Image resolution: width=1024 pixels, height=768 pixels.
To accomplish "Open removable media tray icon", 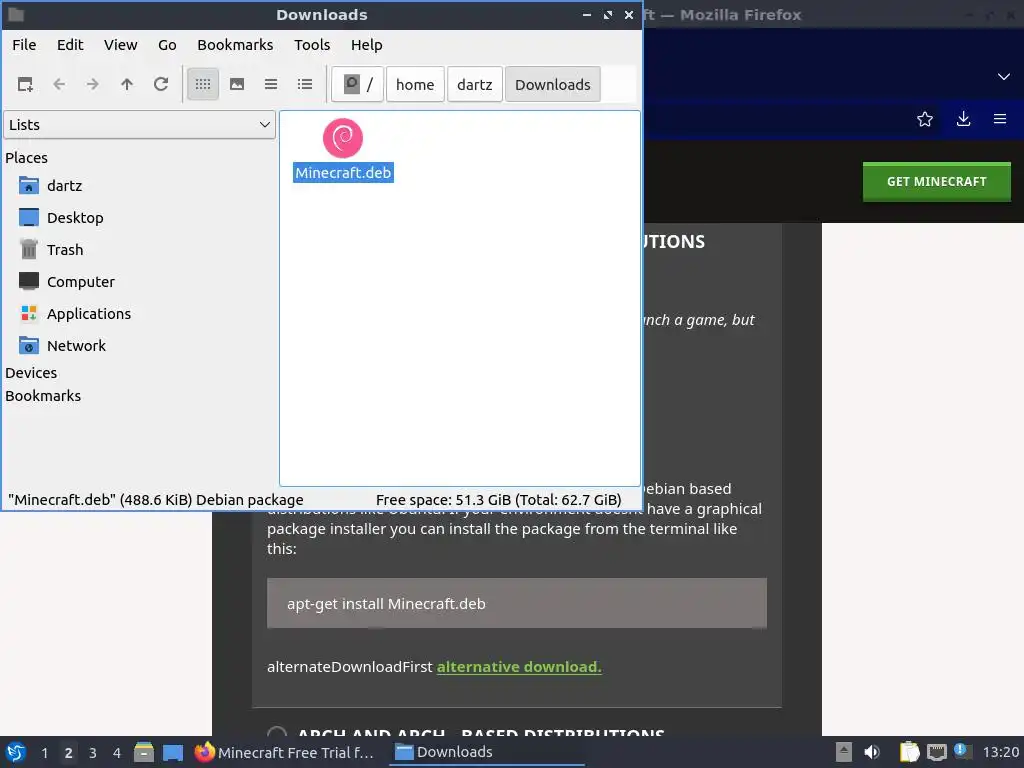I will (844, 752).
